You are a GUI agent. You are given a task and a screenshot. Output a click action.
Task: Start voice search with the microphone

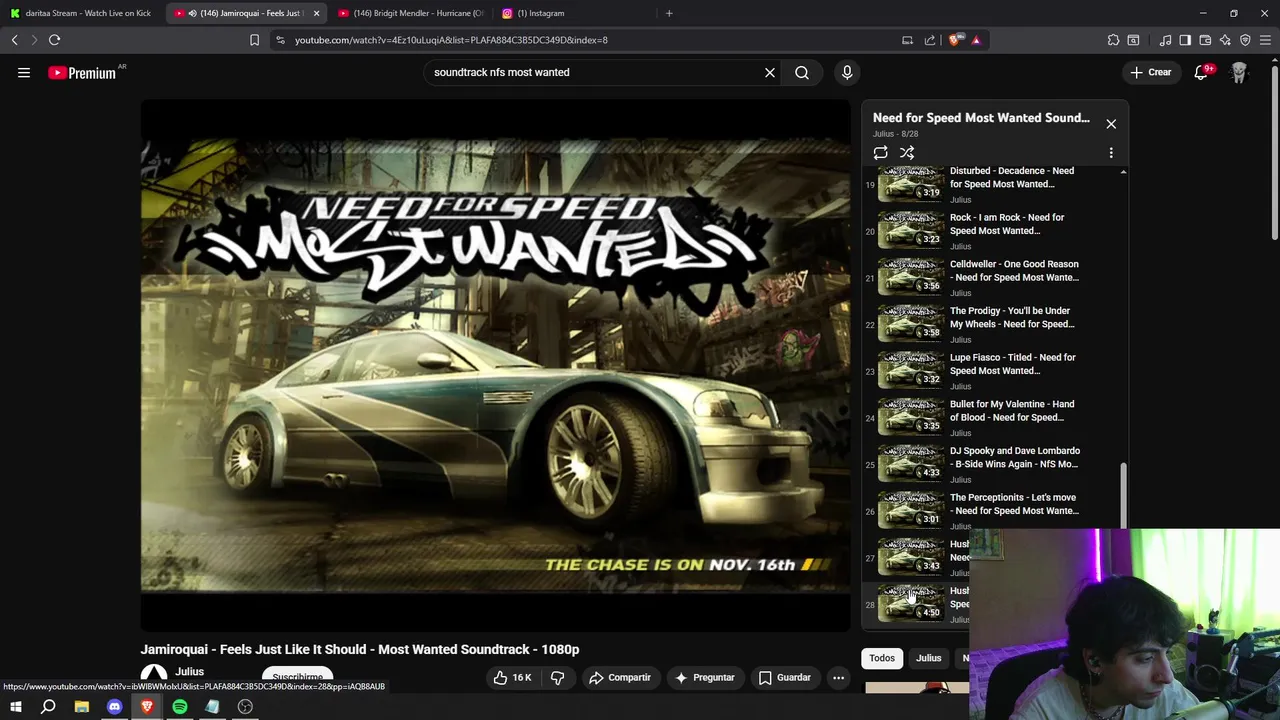click(x=847, y=72)
